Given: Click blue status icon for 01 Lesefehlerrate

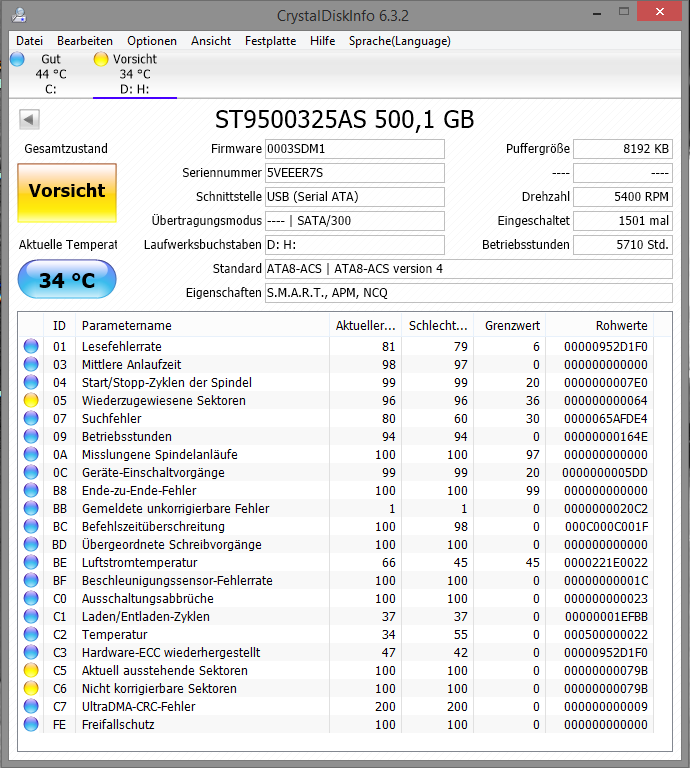Looking at the screenshot, I should tap(31, 346).
